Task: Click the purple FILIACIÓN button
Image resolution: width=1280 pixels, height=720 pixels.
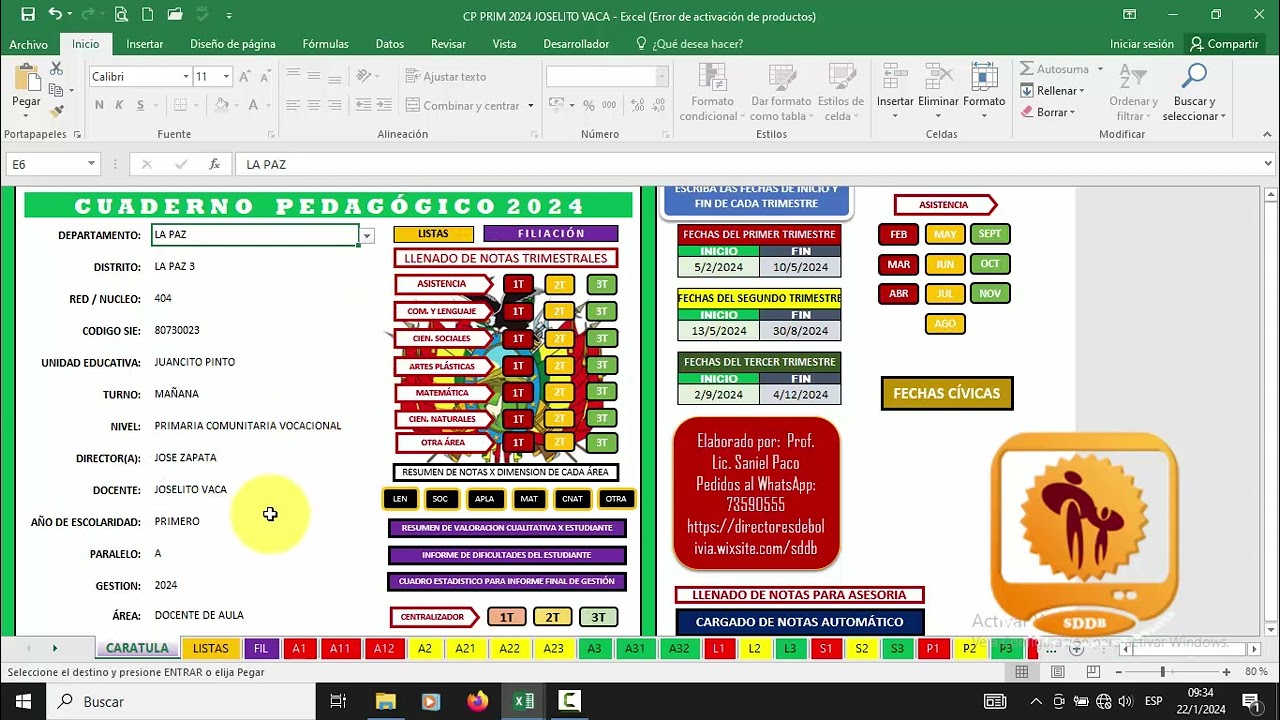Action: (x=551, y=233)
